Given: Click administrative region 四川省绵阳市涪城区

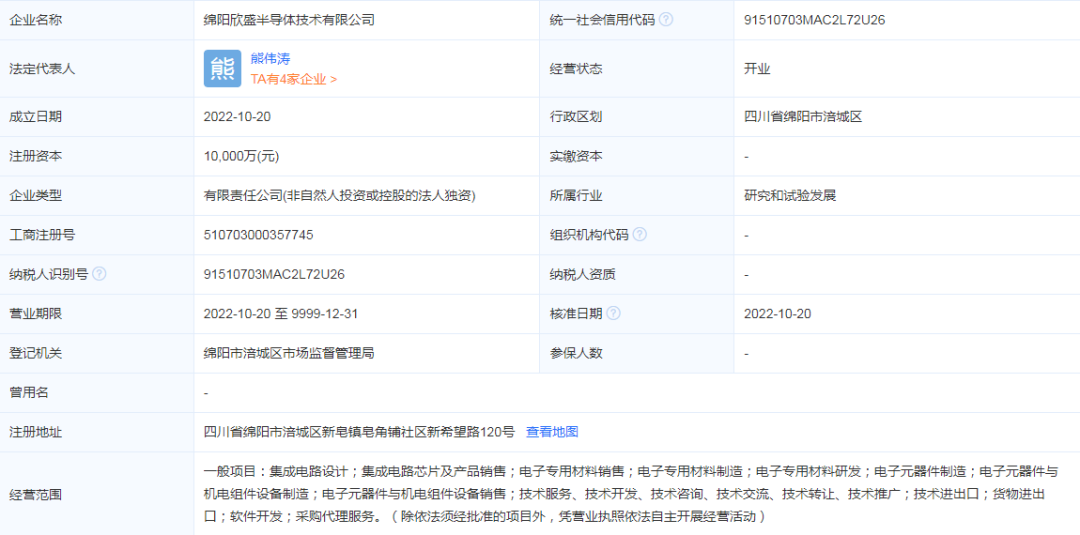Looking at the screenshot, I should pyautogui.click(x=803, y=116).
